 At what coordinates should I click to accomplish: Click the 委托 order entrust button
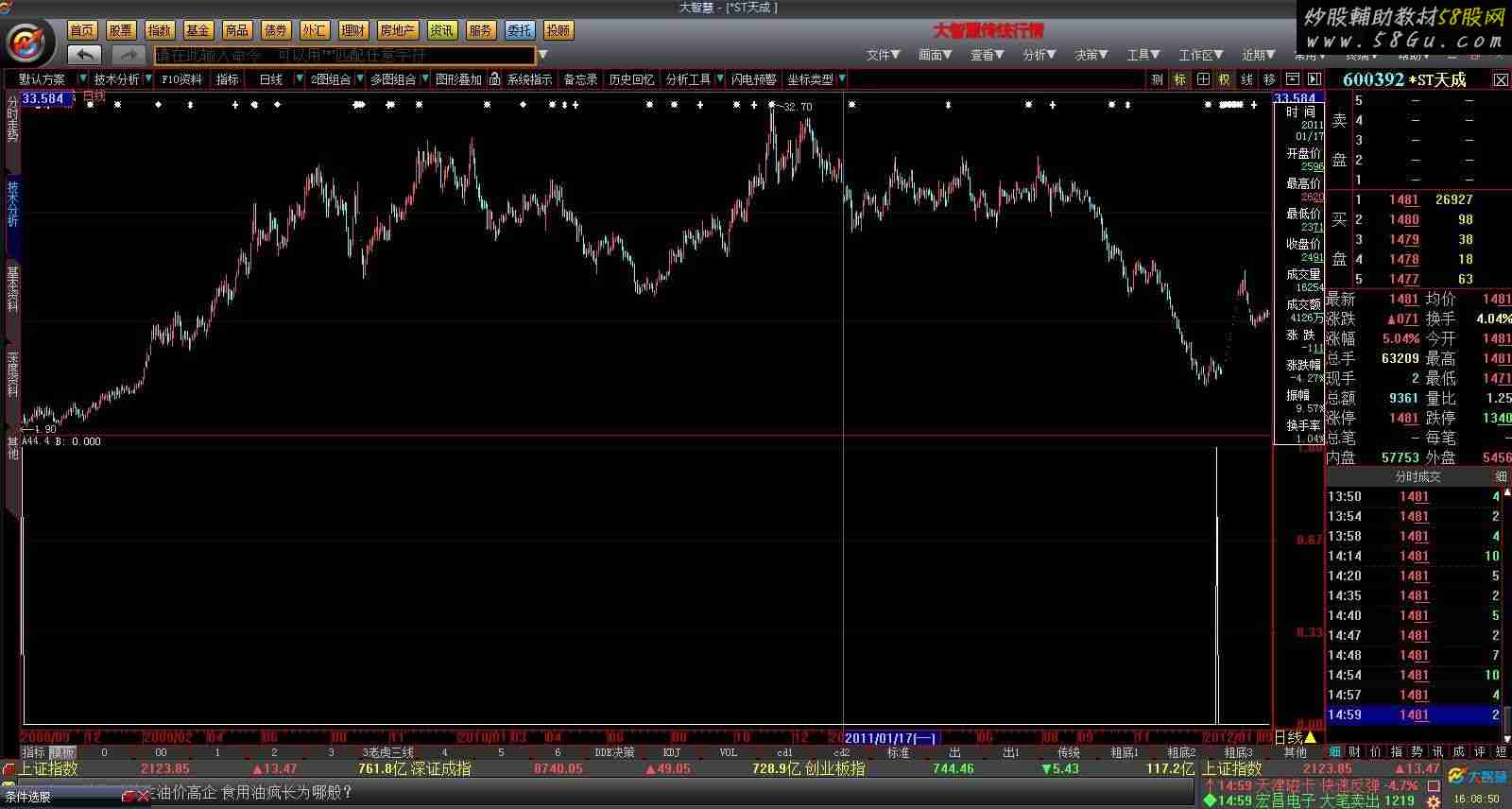[x=519, y=30]
